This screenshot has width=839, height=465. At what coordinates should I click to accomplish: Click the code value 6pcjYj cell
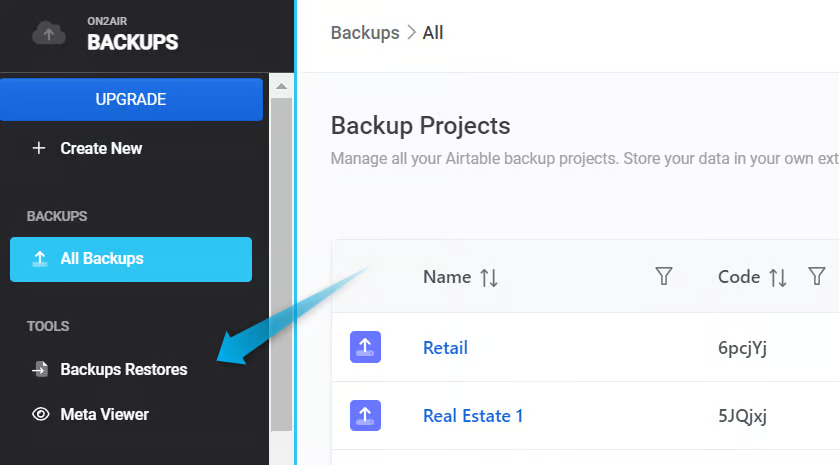click(x=742, y=348)
